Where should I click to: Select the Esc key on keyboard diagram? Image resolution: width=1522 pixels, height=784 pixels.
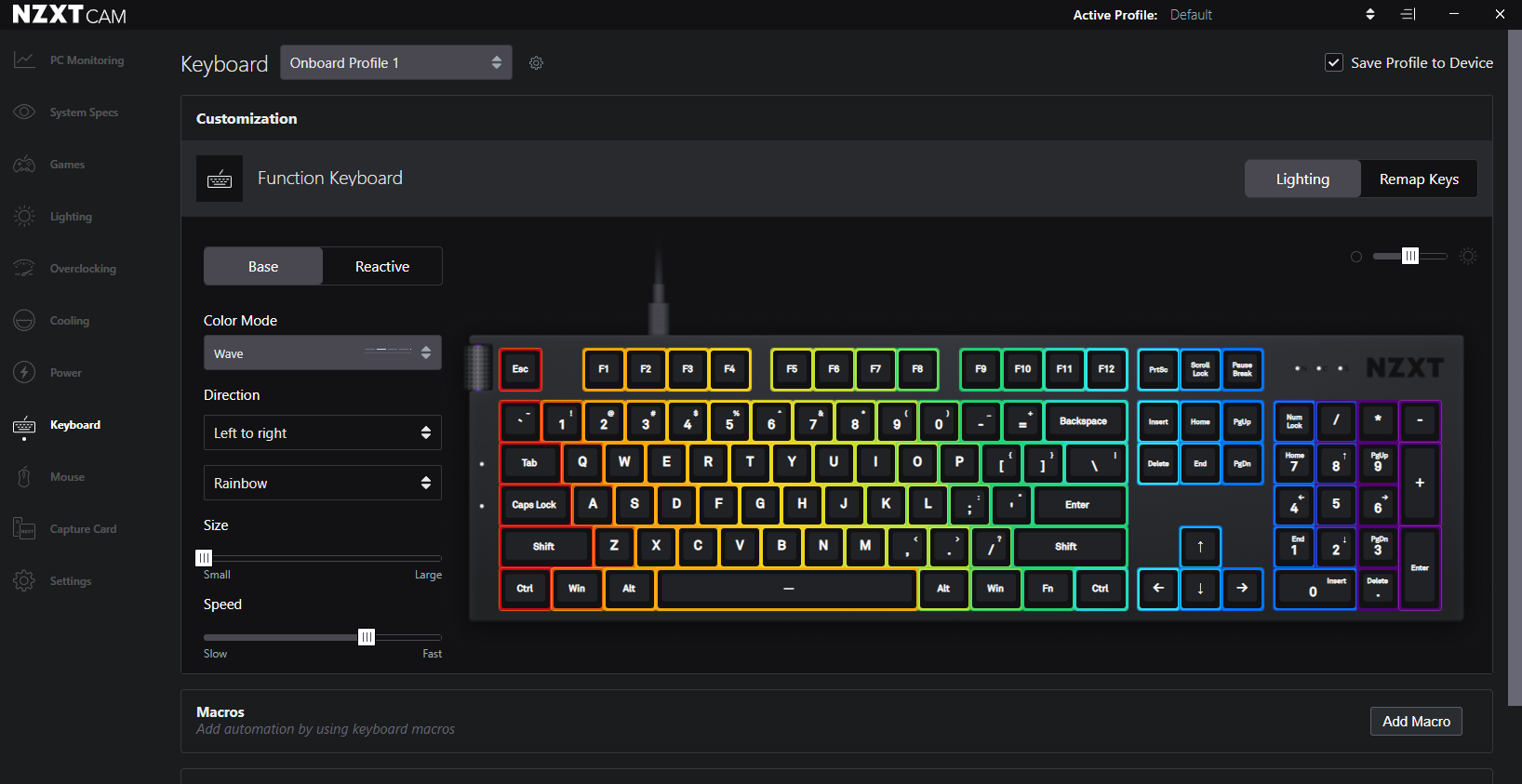[x=520, y=369]
